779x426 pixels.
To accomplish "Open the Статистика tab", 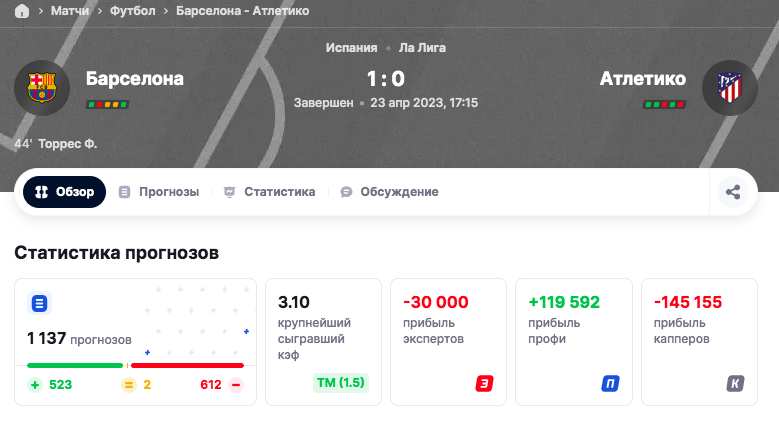I will click(x=269, y=192).
